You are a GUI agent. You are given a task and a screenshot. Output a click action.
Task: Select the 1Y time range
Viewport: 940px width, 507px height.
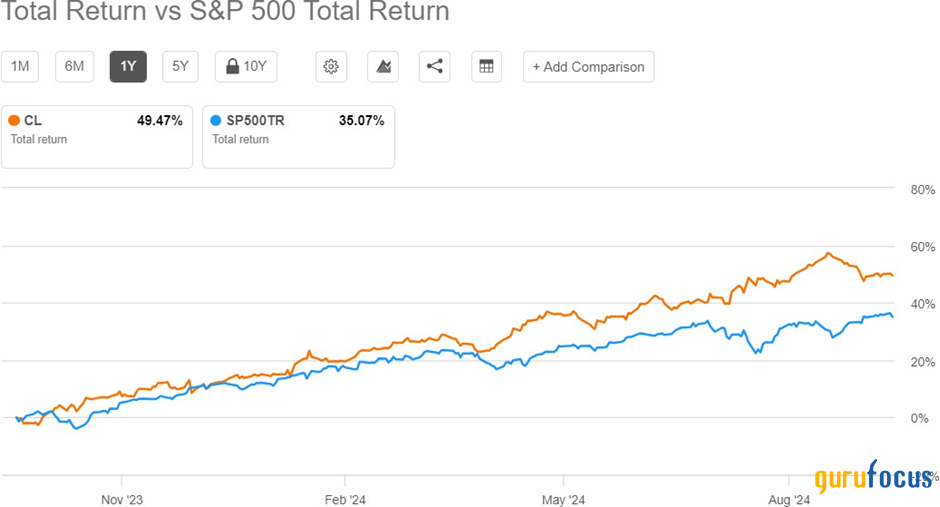(128, 67)
